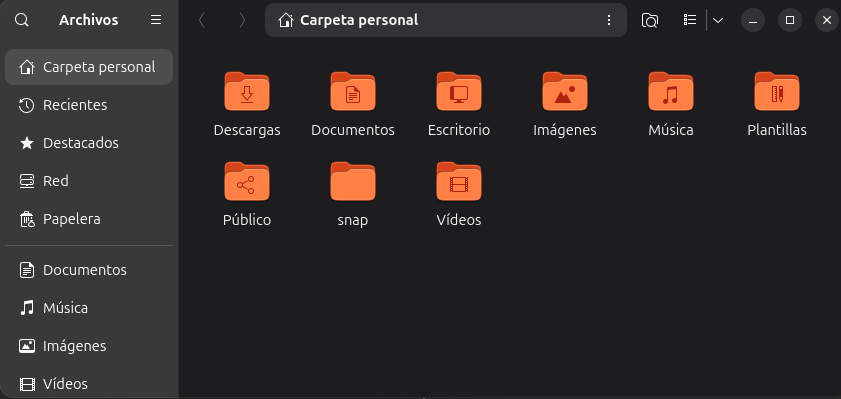This screenshot has height=399, width=841.
Task: Select Carpeta personal in the sidebar
Action: coord(89,67)
